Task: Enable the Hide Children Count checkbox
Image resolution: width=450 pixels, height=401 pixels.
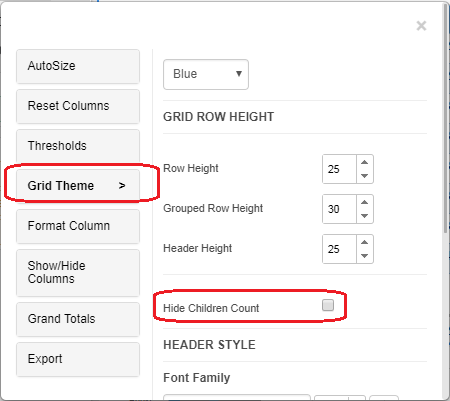Action: click(328, 305)
